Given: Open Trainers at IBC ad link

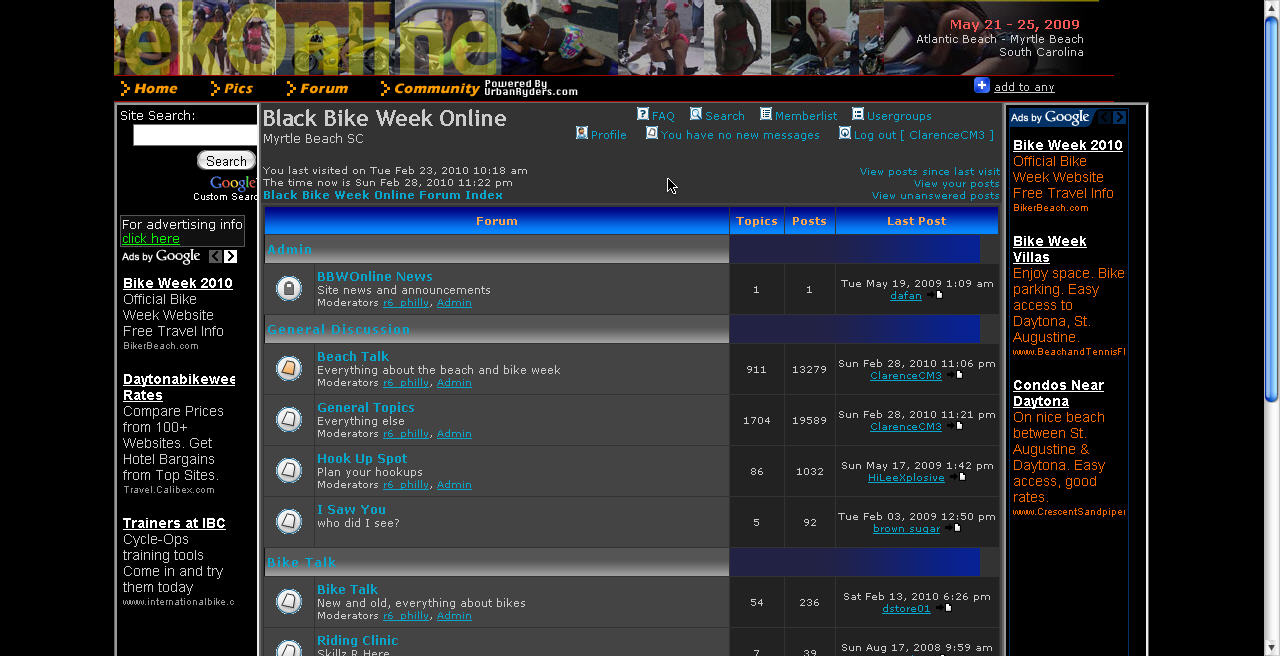Looking at the screenshot, I should coord(174,523).
